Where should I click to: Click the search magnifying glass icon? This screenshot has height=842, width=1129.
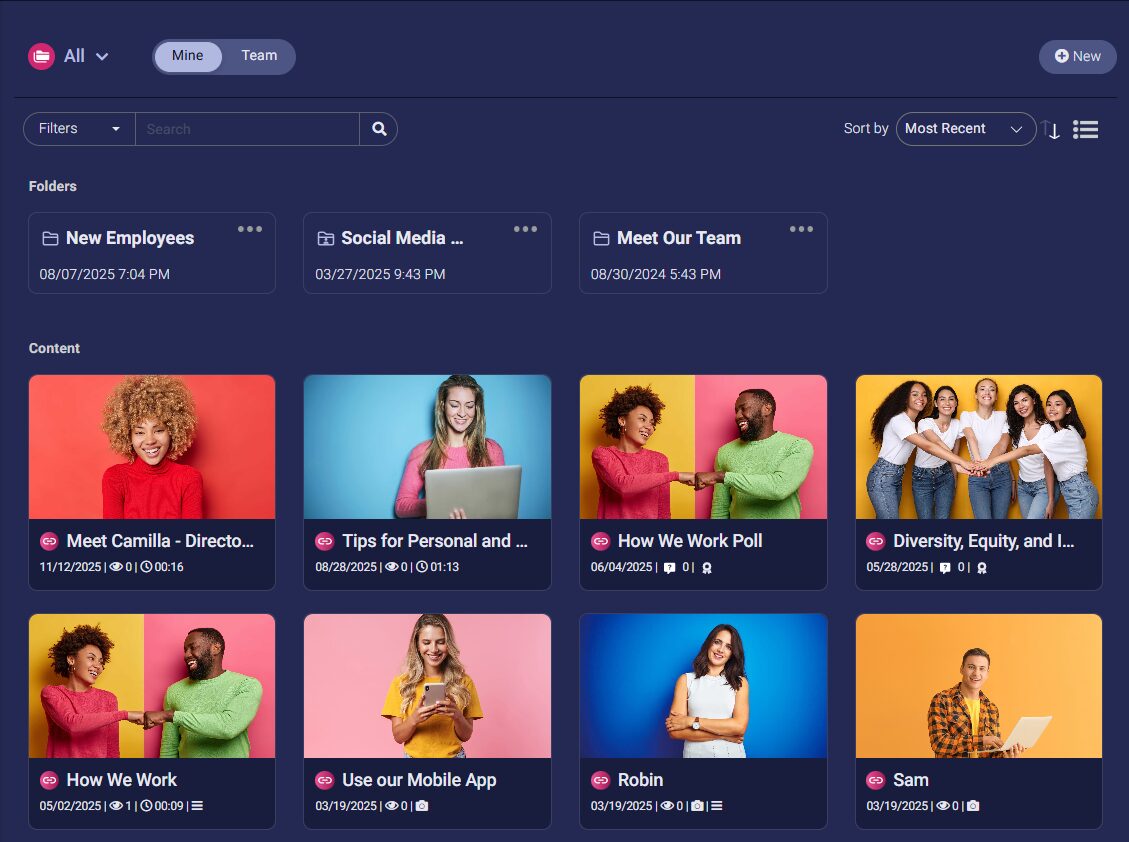(x=379, y=129)
